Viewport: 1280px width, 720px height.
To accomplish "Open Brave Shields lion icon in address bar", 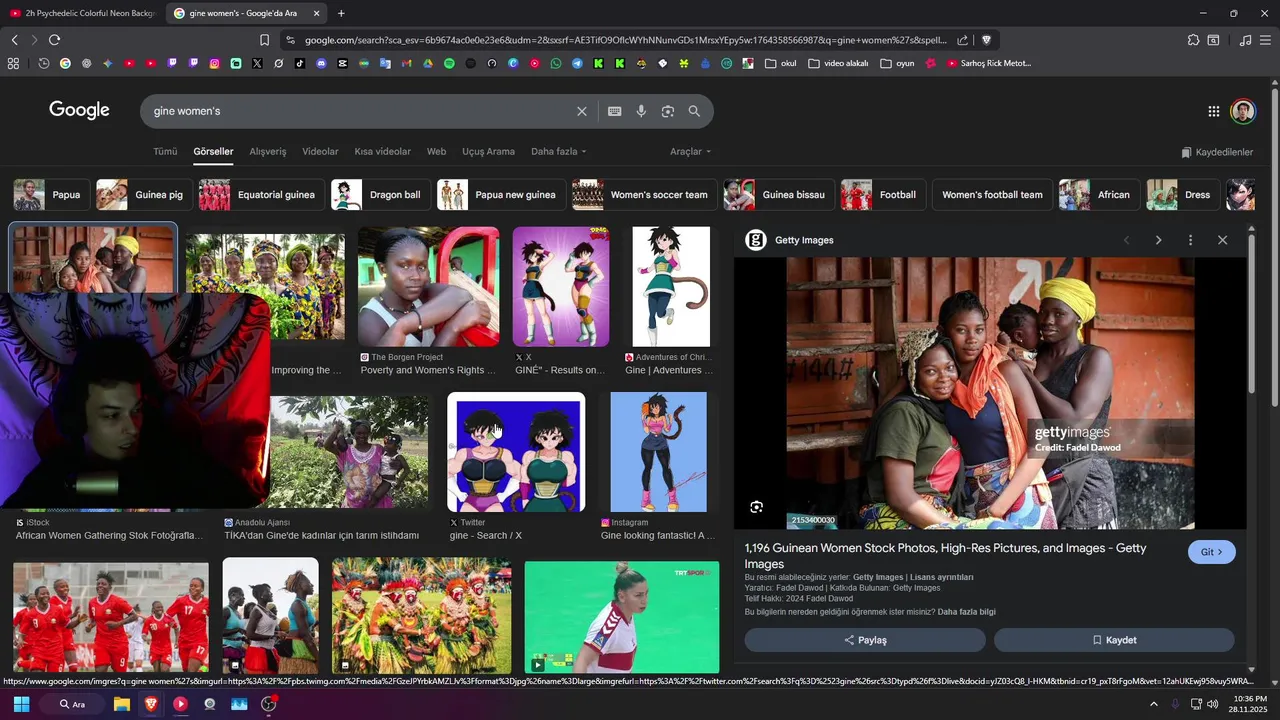I will tap(986, 40).
